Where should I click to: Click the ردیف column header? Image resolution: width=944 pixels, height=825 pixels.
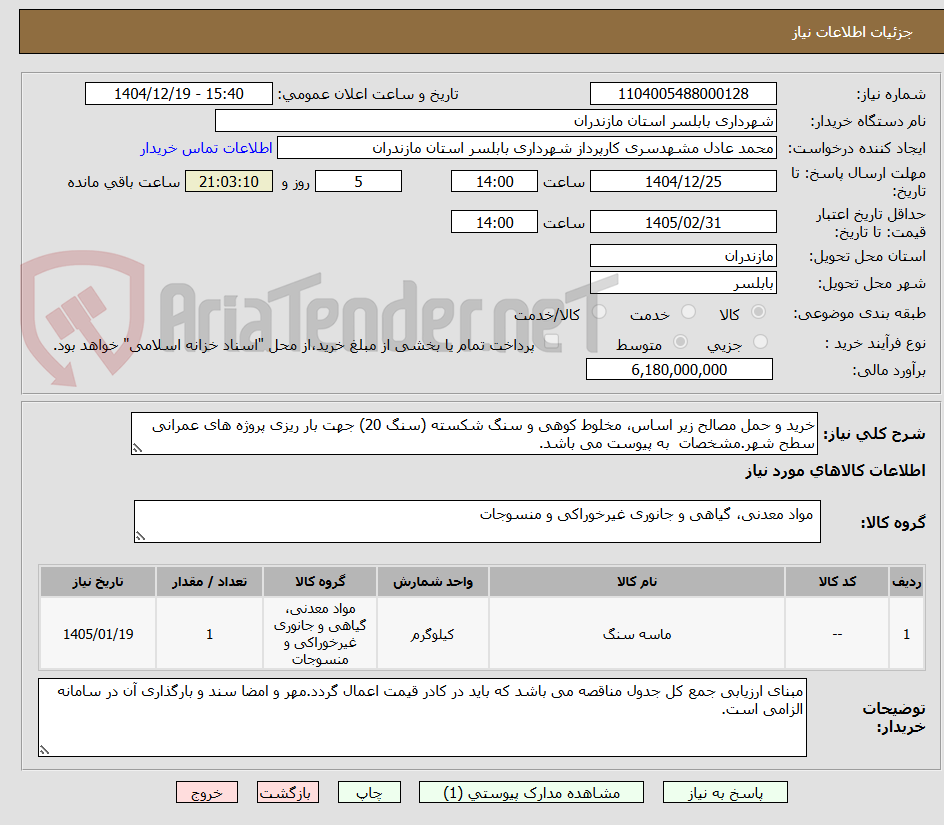click(x=907, y=582)
